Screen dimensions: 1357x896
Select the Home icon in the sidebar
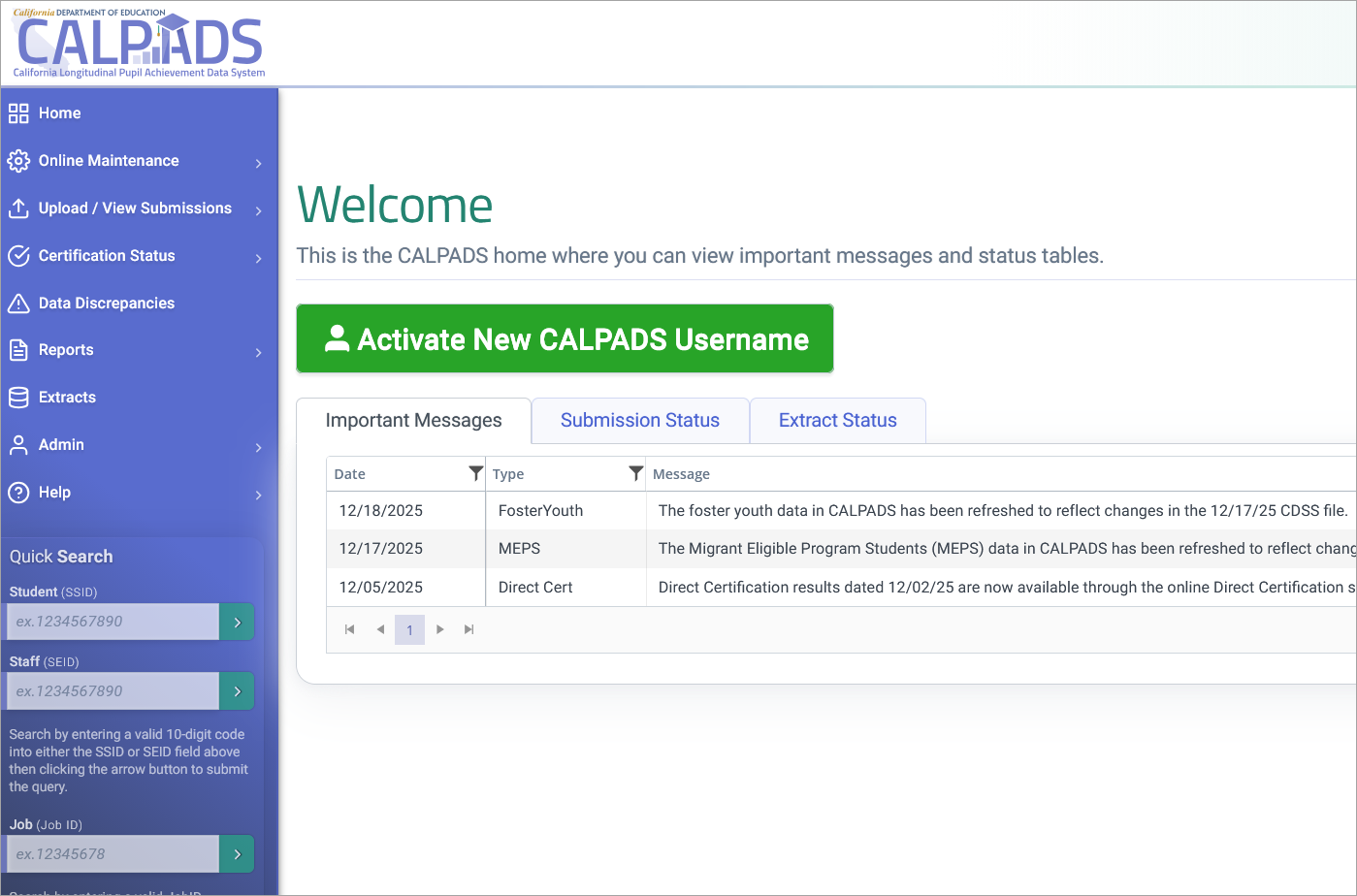(x=18, y=112)
